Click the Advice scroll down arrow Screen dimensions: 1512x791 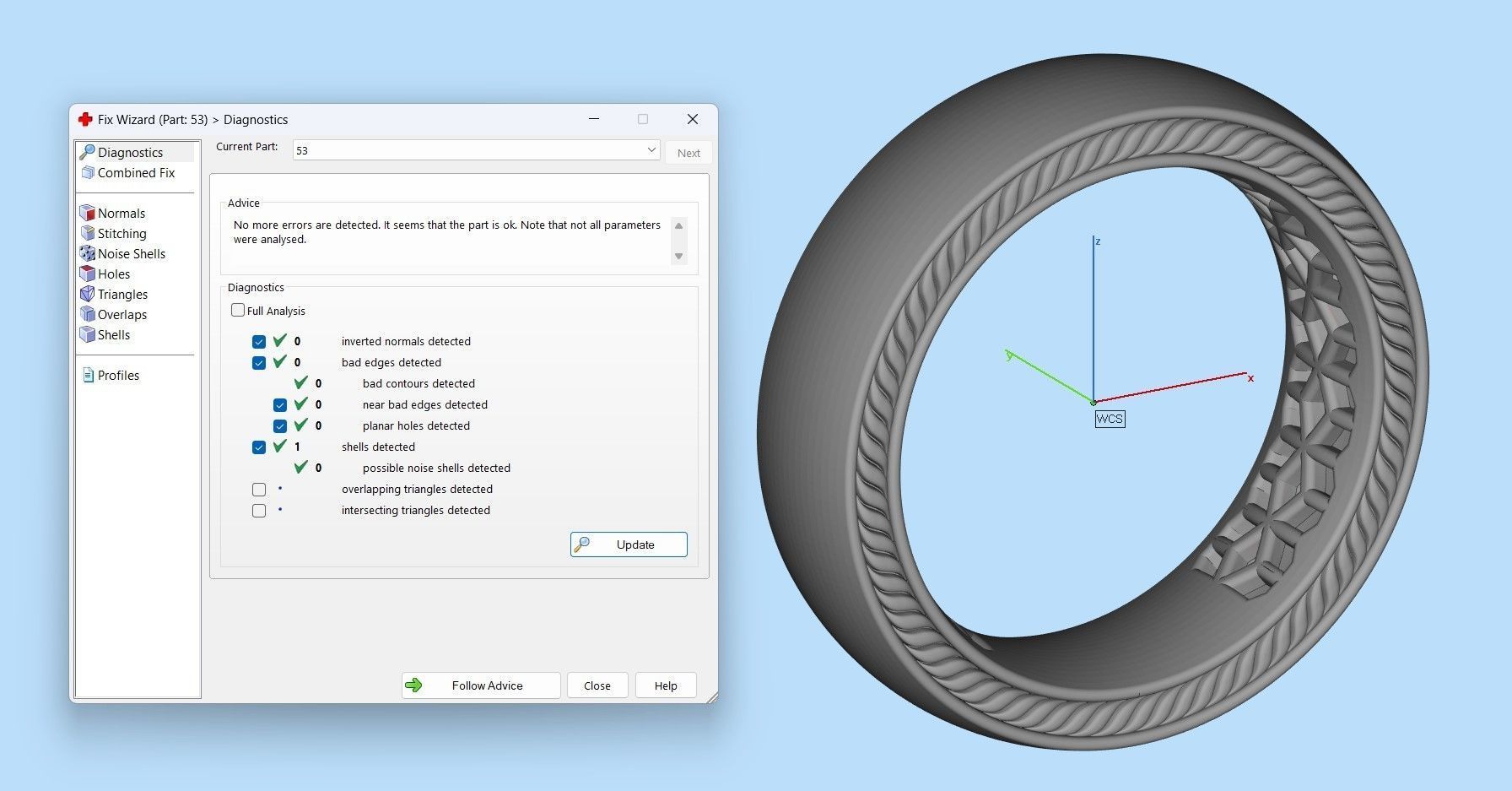(x=678, y=257)
